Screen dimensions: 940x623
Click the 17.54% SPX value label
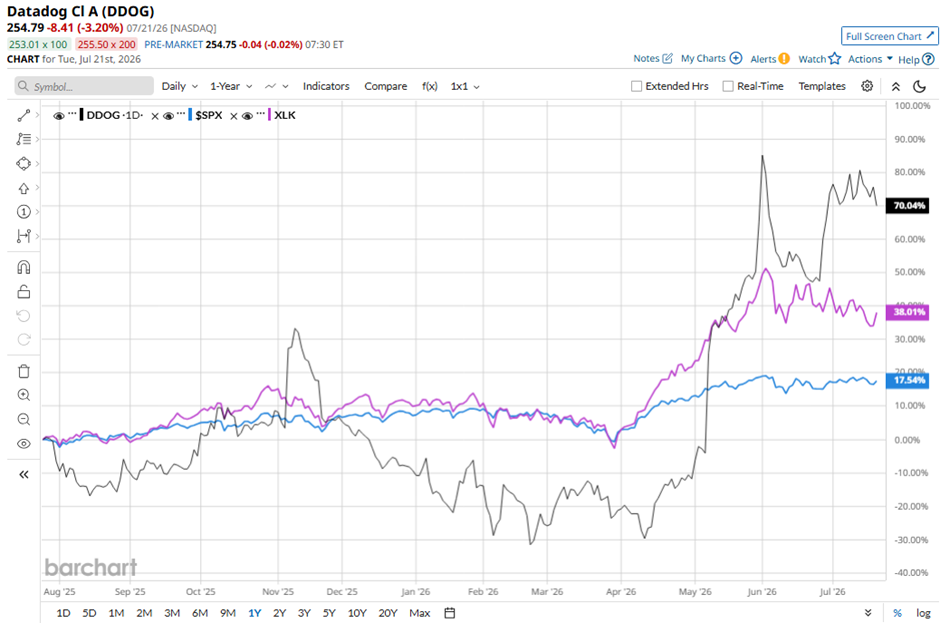pos(908,380)
